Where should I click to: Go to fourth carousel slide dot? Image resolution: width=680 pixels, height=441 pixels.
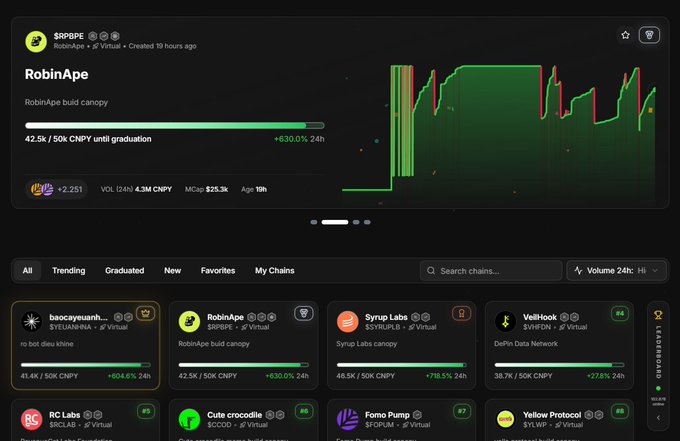(x=367, y=222)
